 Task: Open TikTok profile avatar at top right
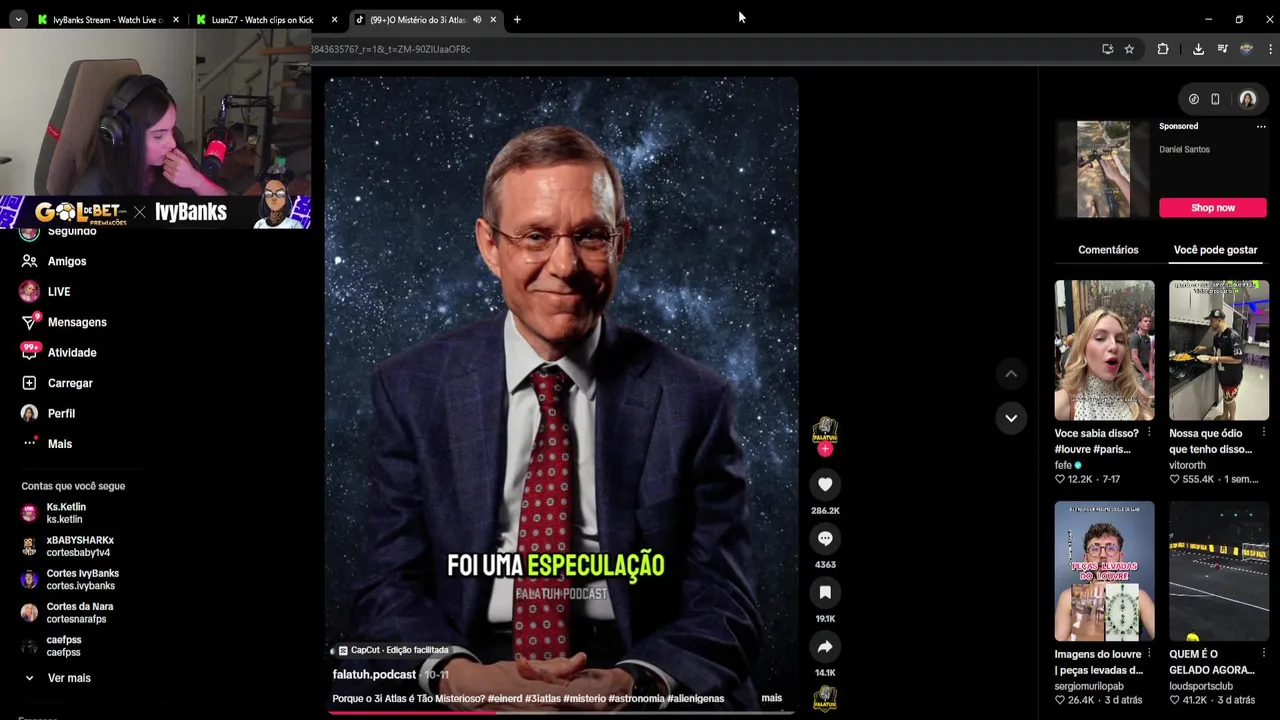(x=1247, y=99)
